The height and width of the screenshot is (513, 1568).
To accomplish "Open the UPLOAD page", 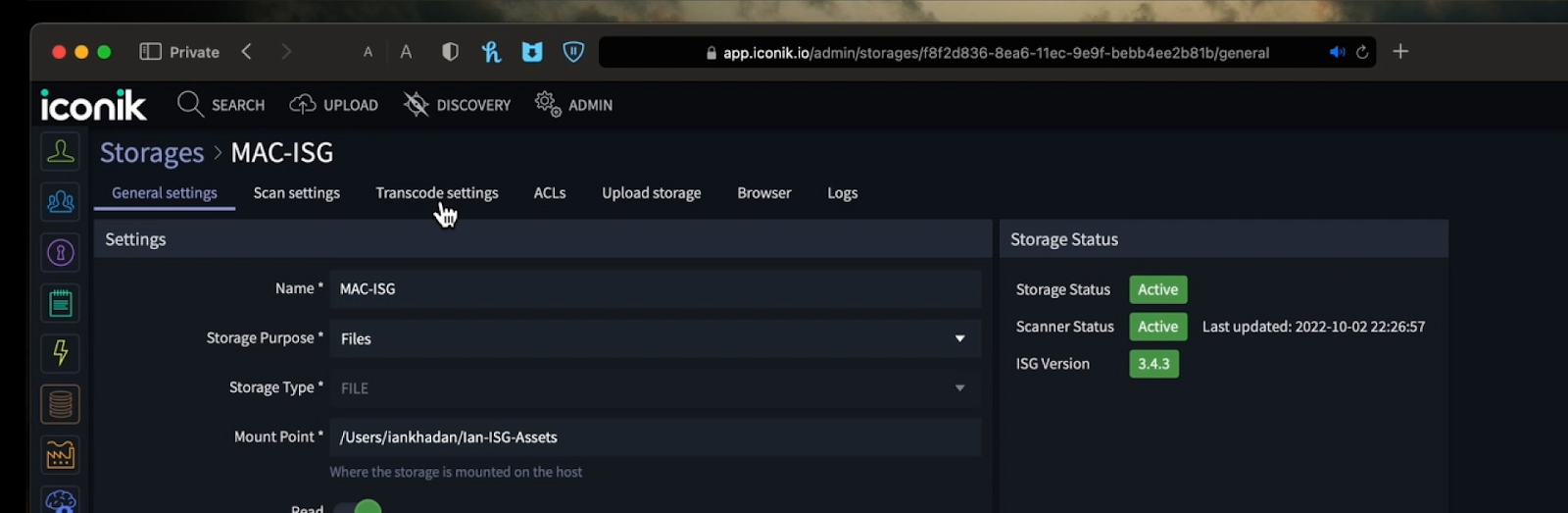I will tap(333, 105).
